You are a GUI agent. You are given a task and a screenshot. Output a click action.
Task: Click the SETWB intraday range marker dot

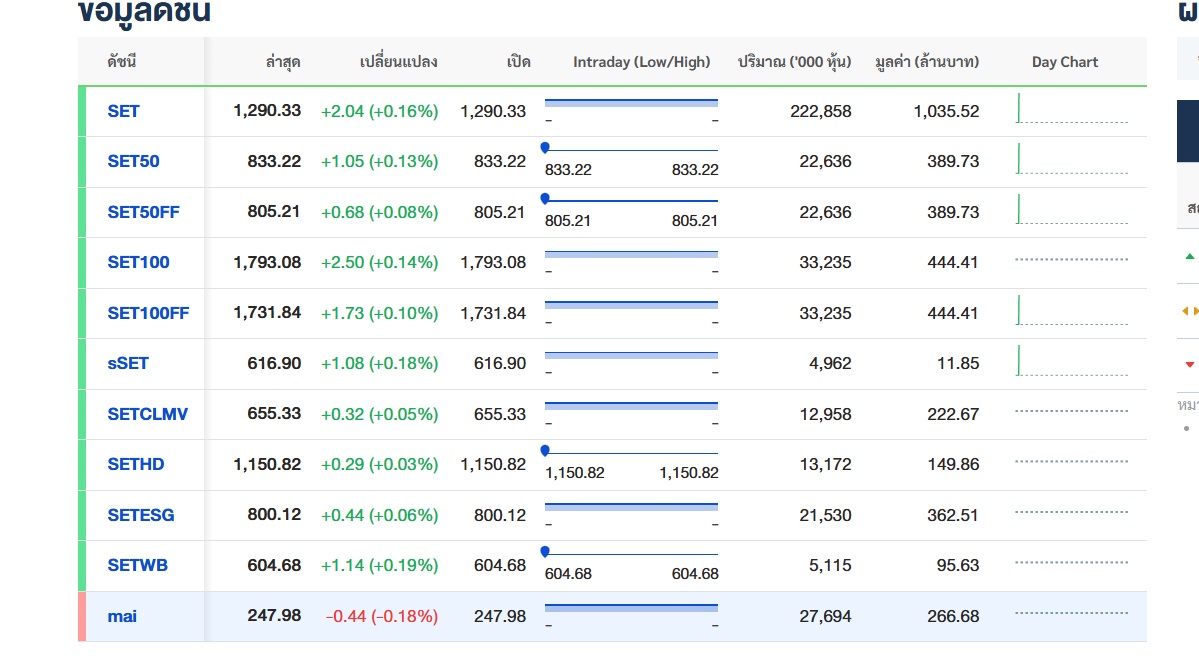pos(545,551)
